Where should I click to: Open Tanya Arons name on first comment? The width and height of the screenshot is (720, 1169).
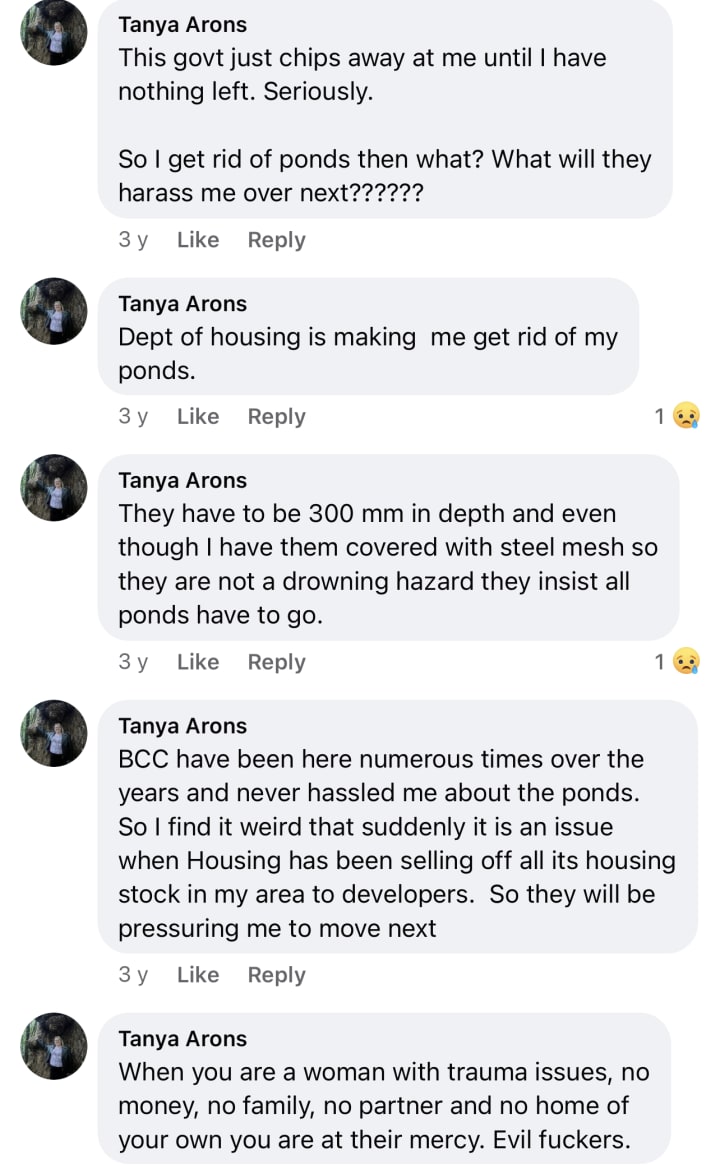tap(182, 24)
